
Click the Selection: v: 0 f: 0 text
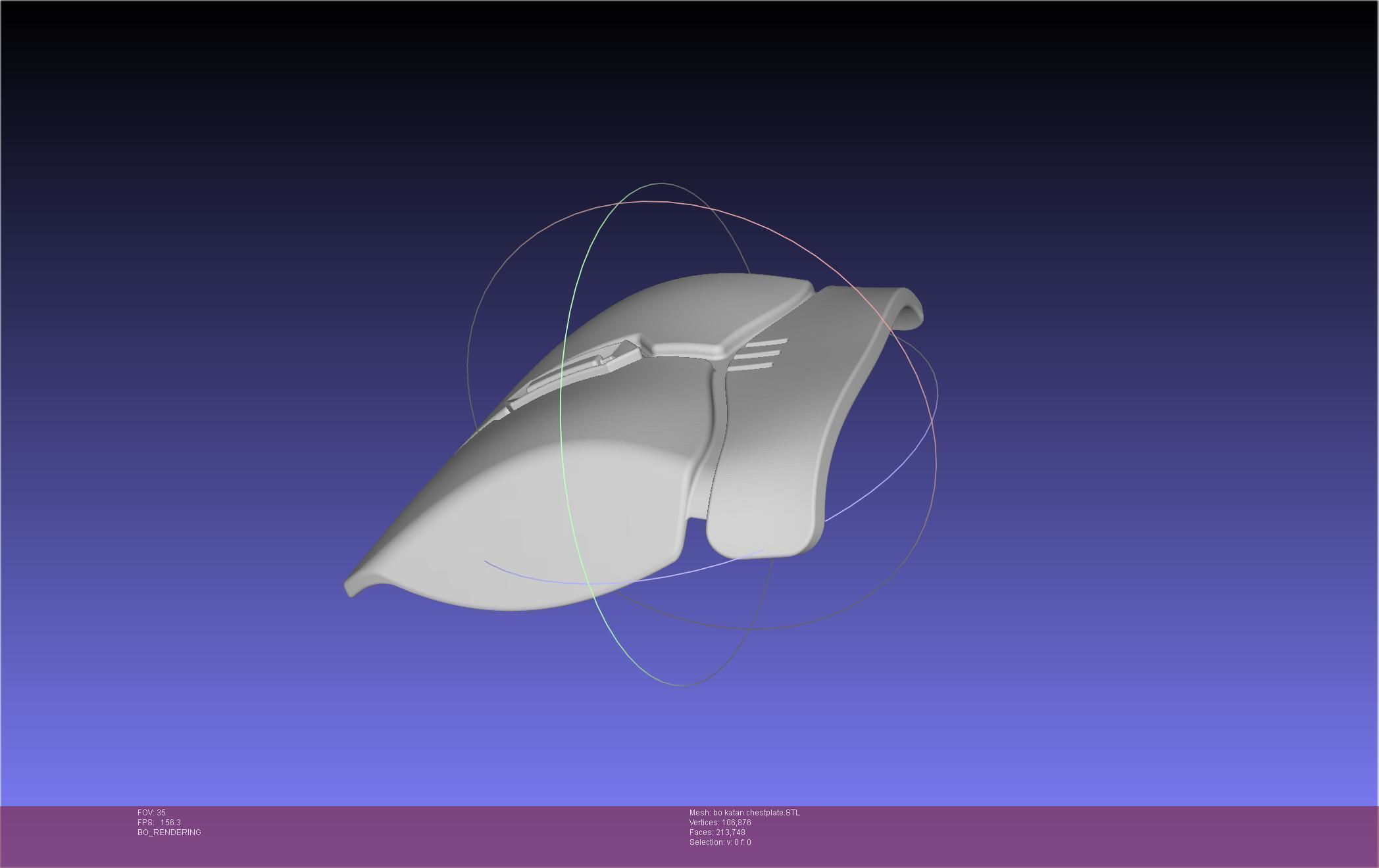720,842
